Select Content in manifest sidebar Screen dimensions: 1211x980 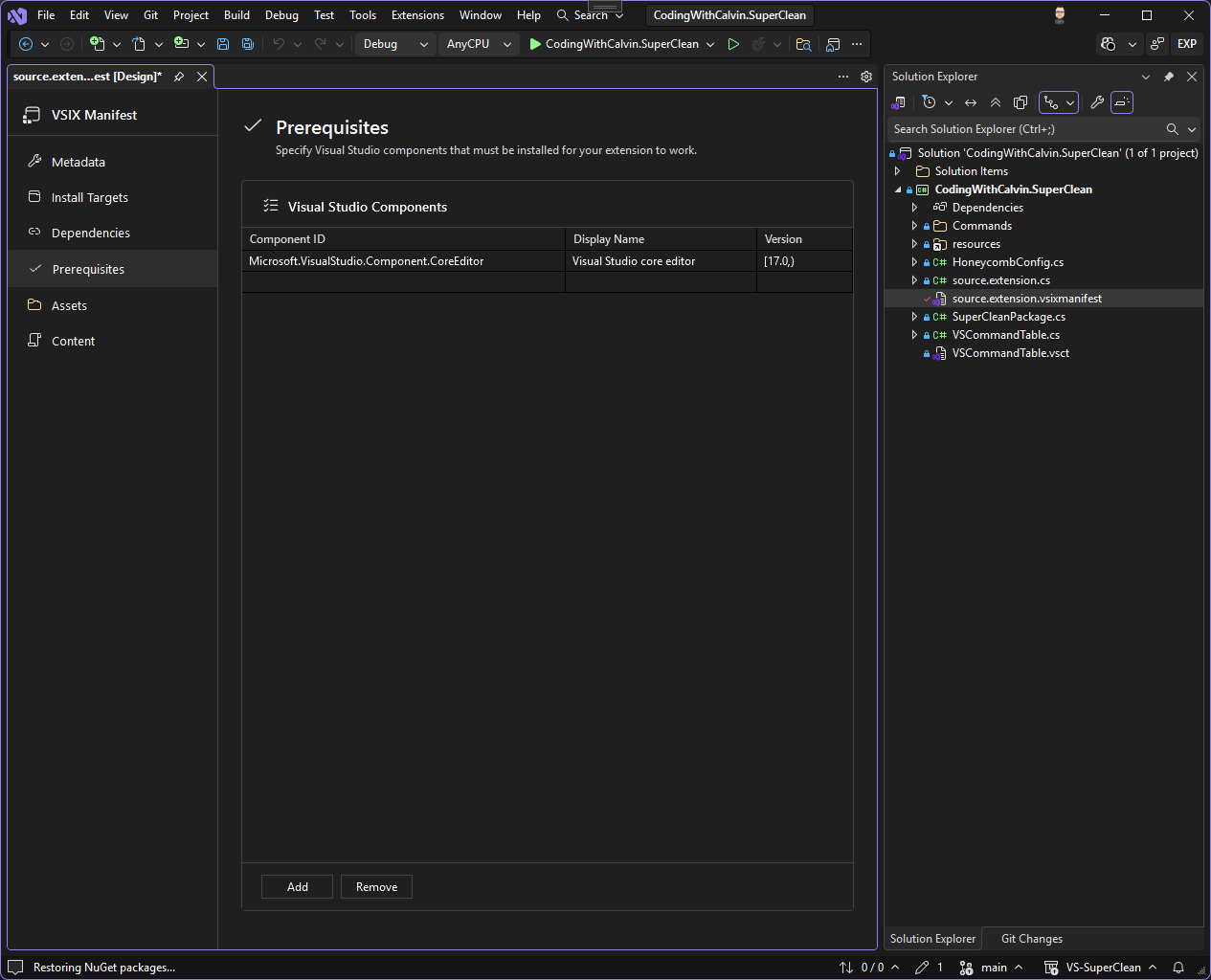click(113, 341)
